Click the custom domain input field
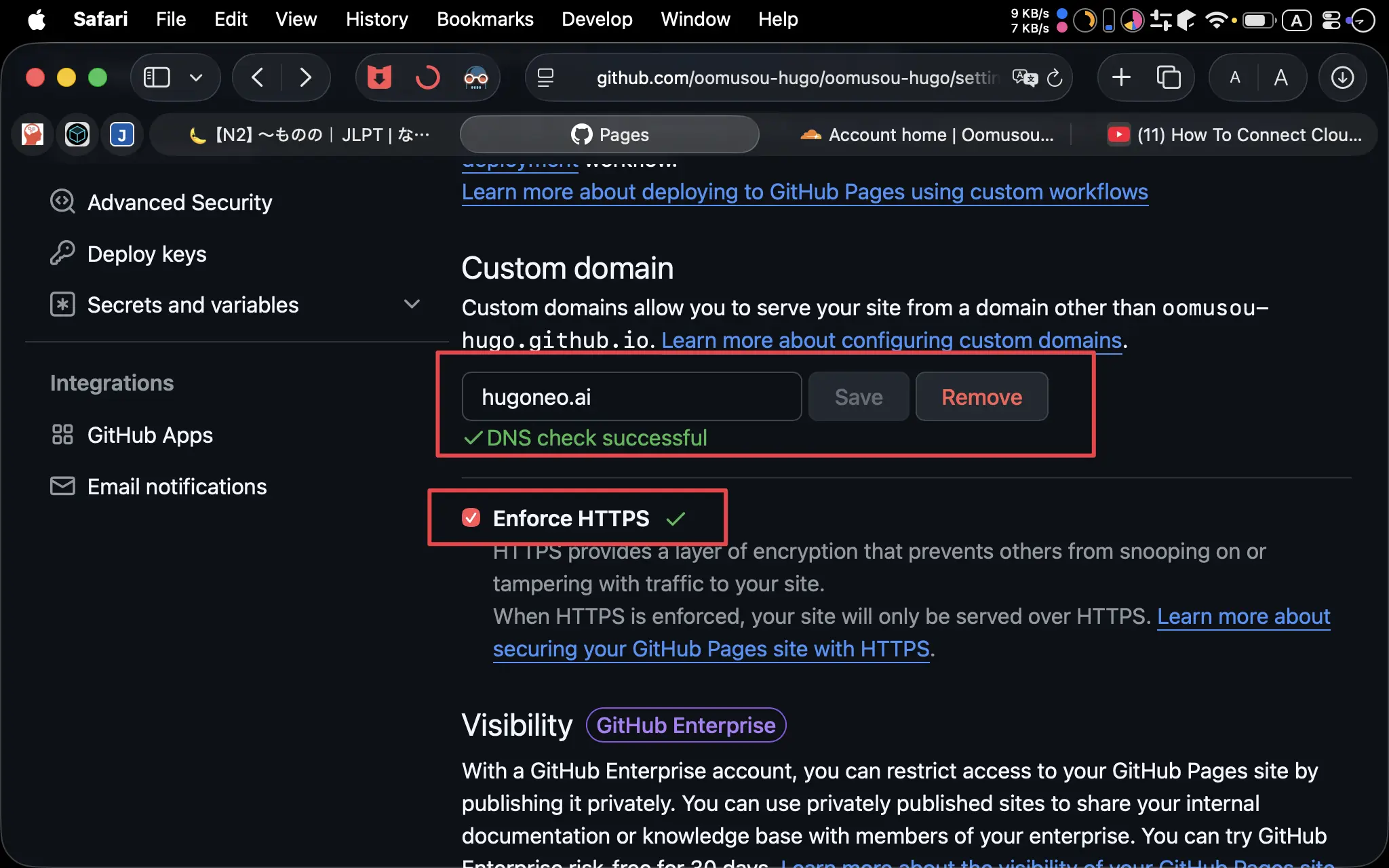1389x868 pixels. click(631, 397)
